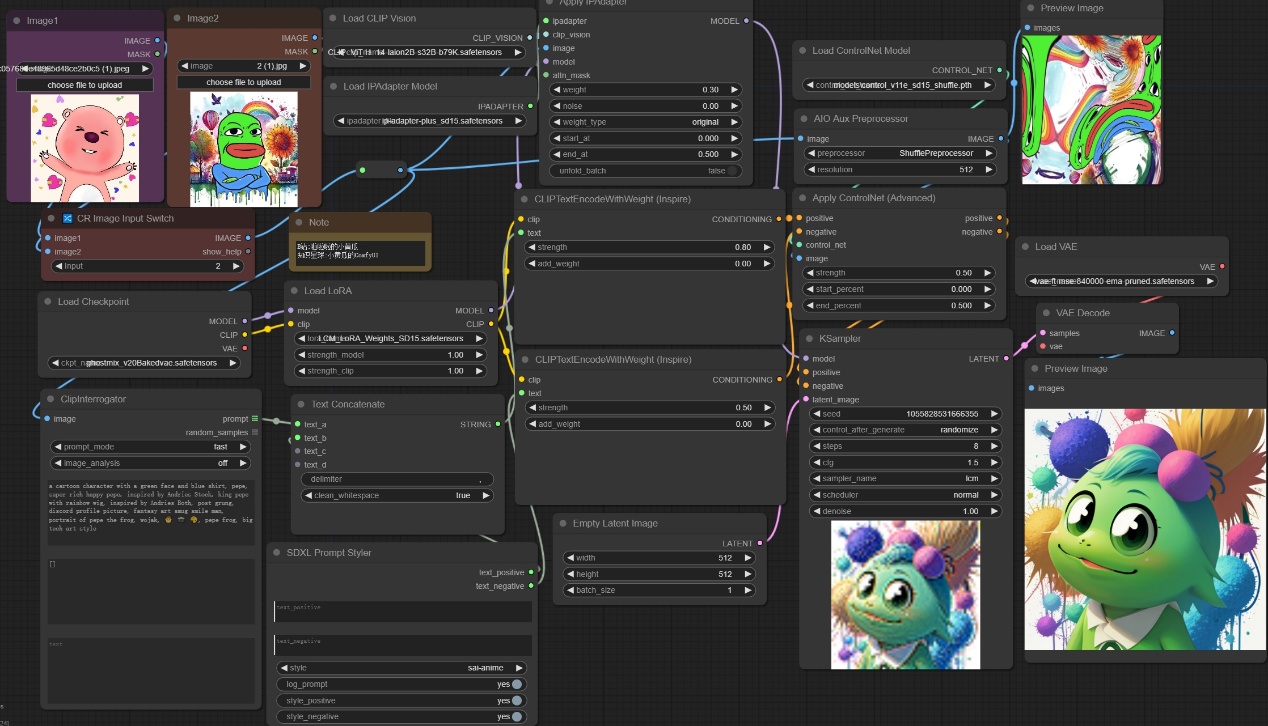Screen dimensions: 1268x726
Task: Open the preprocessor dropdown showing ShufflePreprocessor
Action: tap(900, 154)
